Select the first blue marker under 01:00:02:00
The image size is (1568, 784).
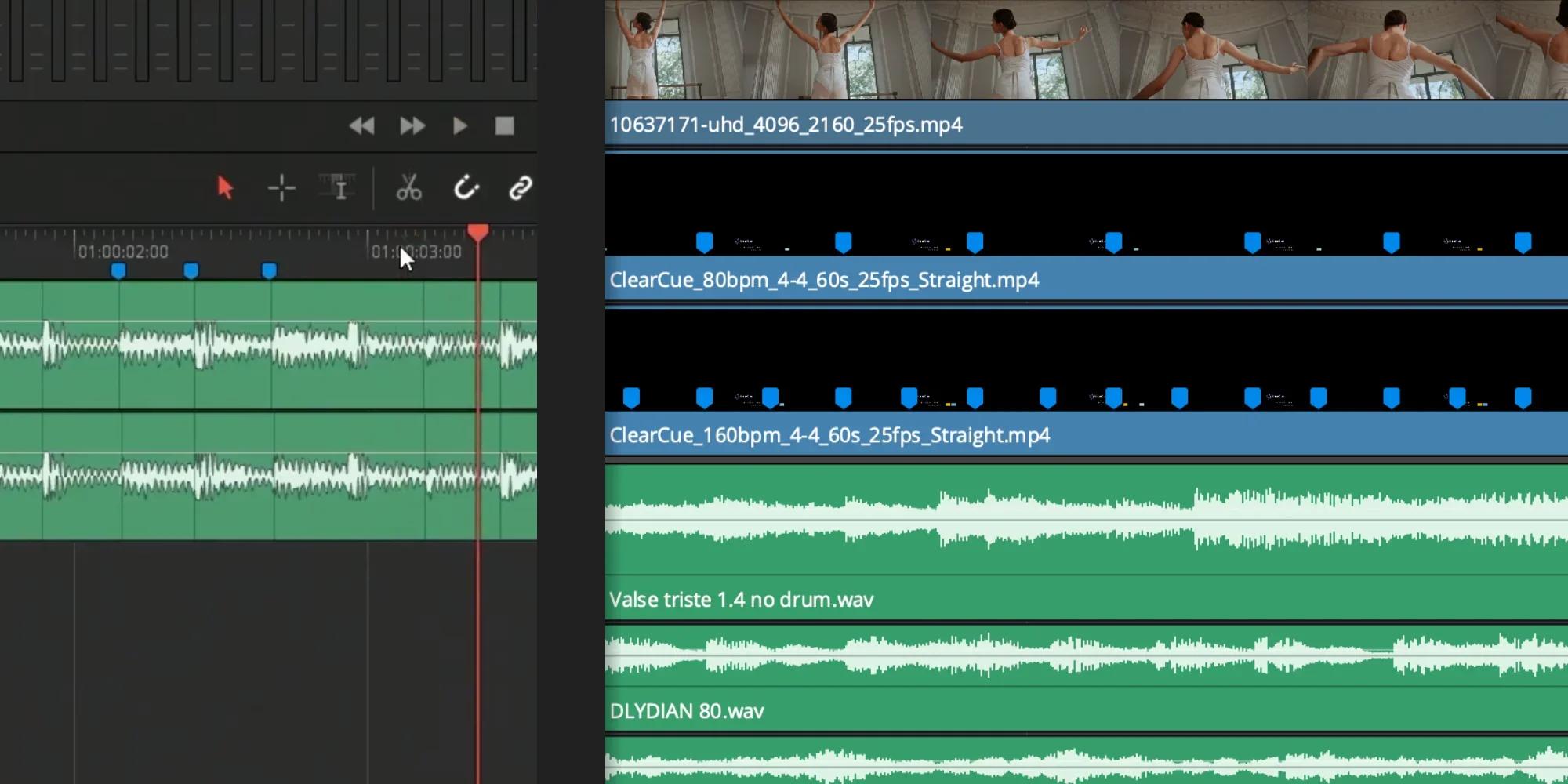[118, 271]
